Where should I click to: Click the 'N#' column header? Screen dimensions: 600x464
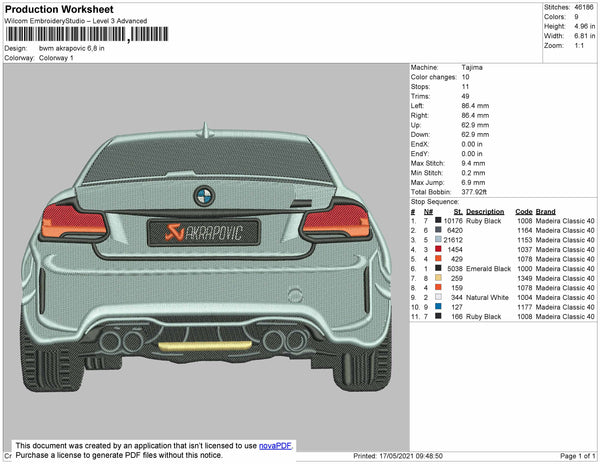click(428, 212)
